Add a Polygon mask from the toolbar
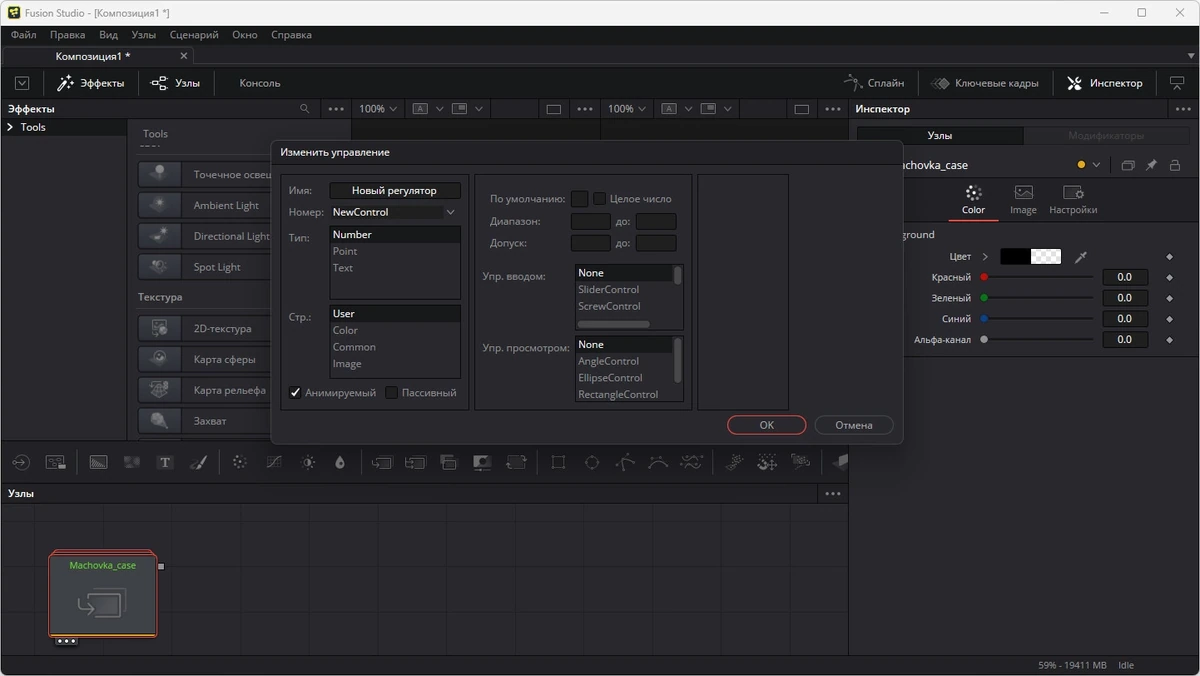Screen dimensions: 1200x676 (x=625, y=462)
